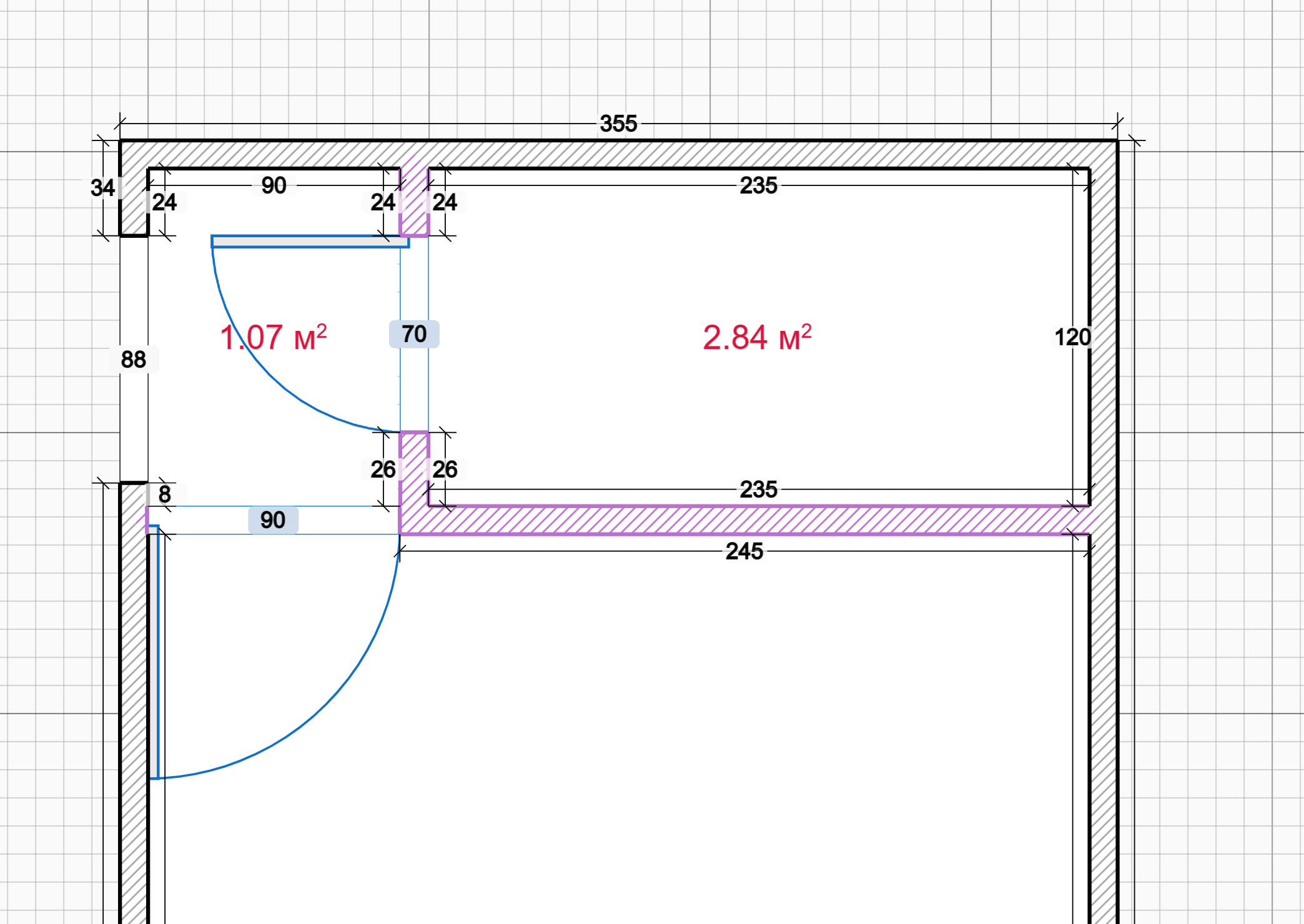Select the horizontal door leaf in small room
This screenshot has height=924, width=1304.
click(310, 242)
